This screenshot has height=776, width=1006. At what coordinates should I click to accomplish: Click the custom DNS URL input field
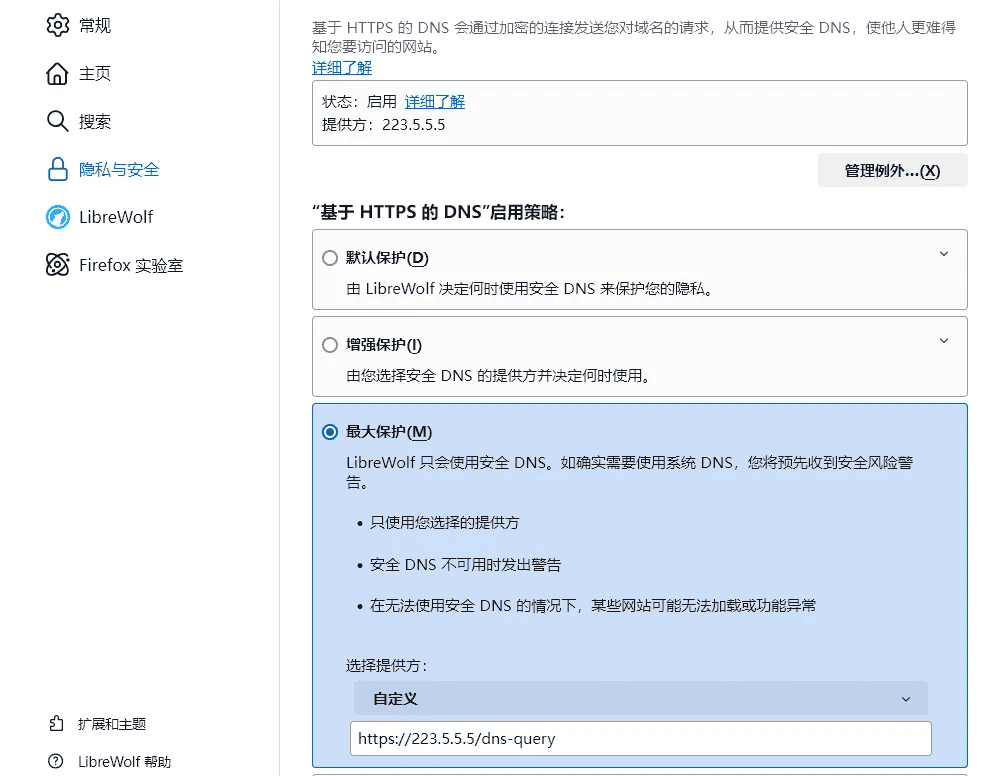pyautogui.click(x=640, y=739)
